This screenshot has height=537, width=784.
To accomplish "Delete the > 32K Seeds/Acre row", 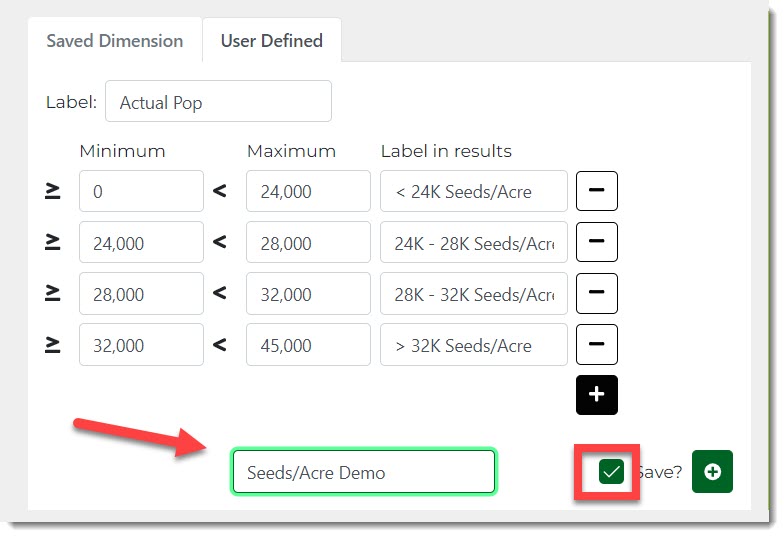I will click(597, 345).
